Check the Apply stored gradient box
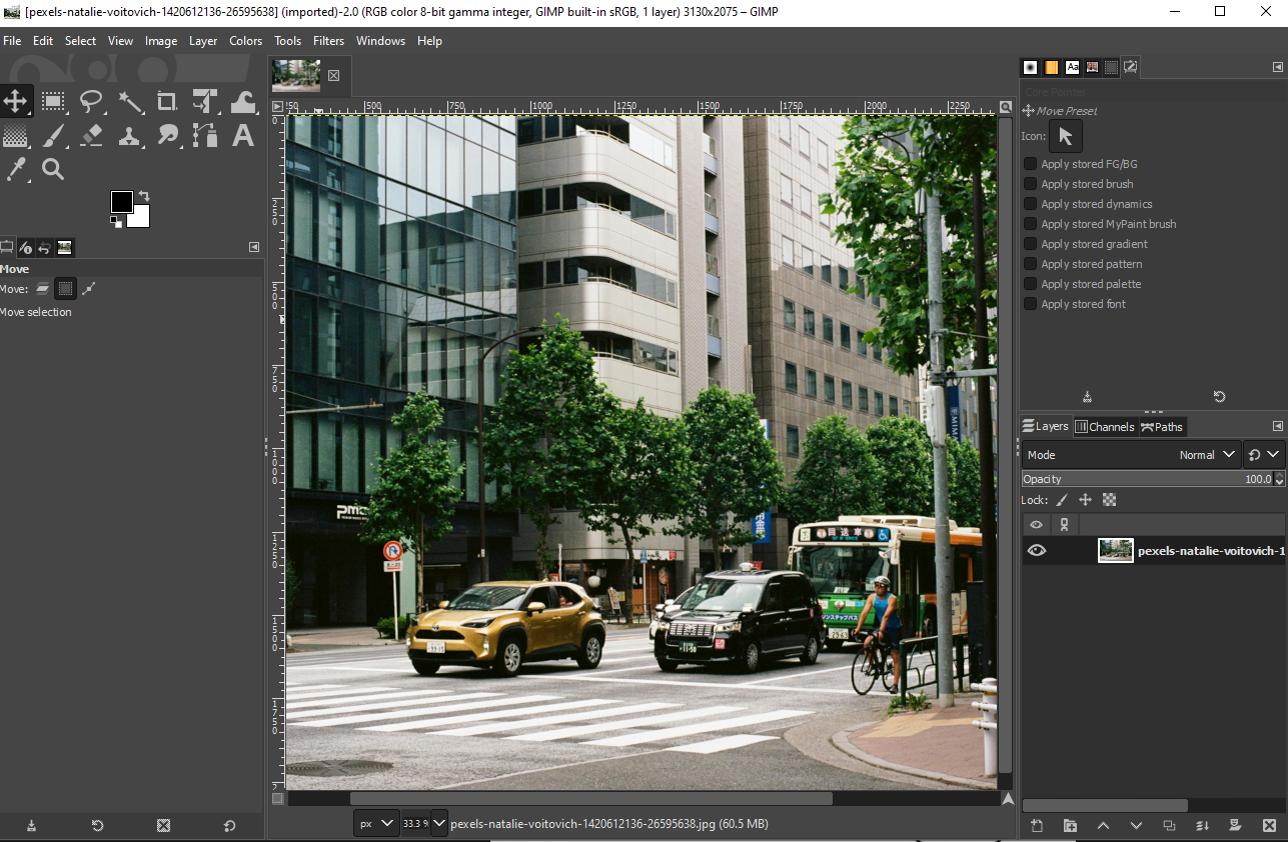 [x=1029, y=244]
